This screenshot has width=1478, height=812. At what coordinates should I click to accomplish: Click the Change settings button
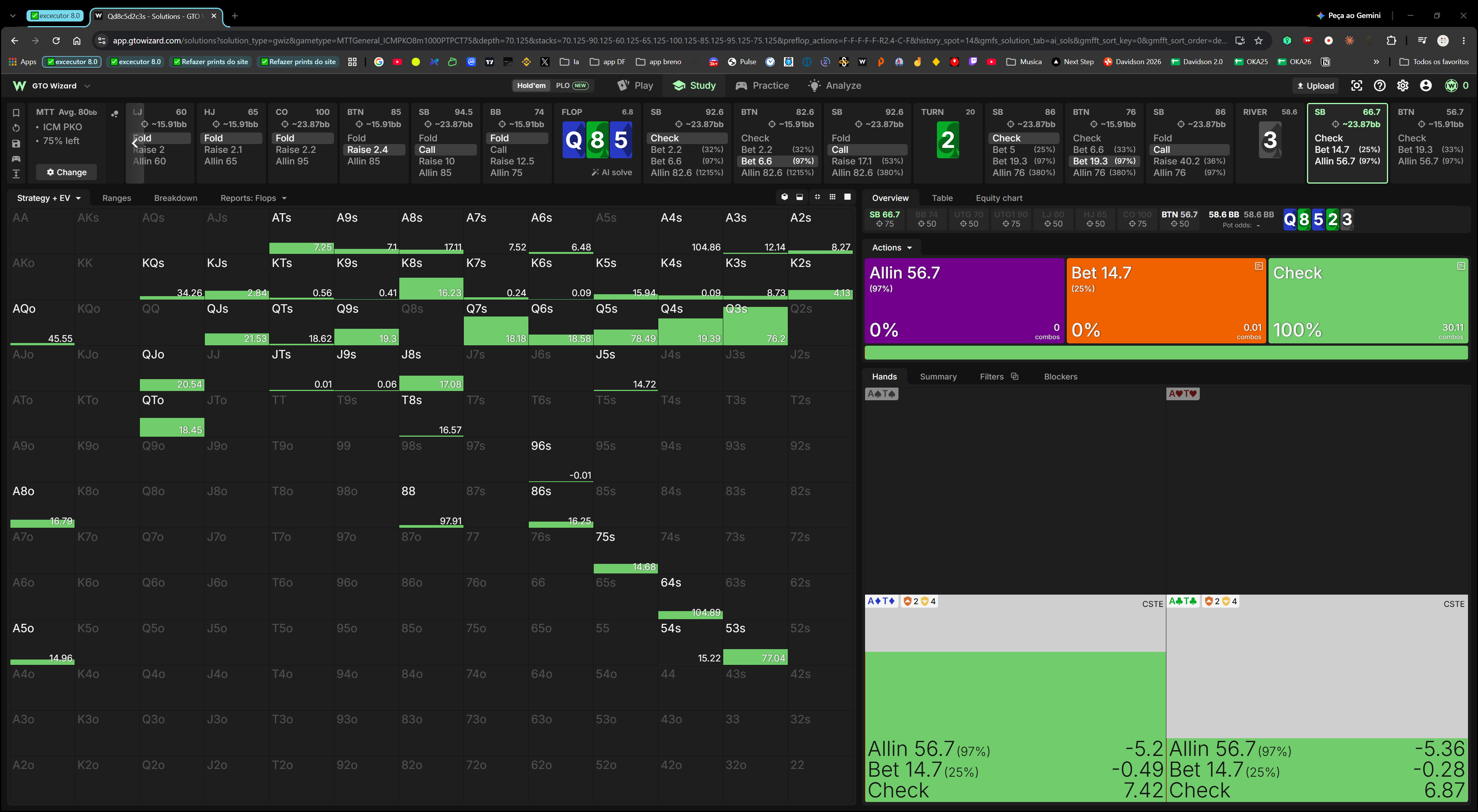66,172
